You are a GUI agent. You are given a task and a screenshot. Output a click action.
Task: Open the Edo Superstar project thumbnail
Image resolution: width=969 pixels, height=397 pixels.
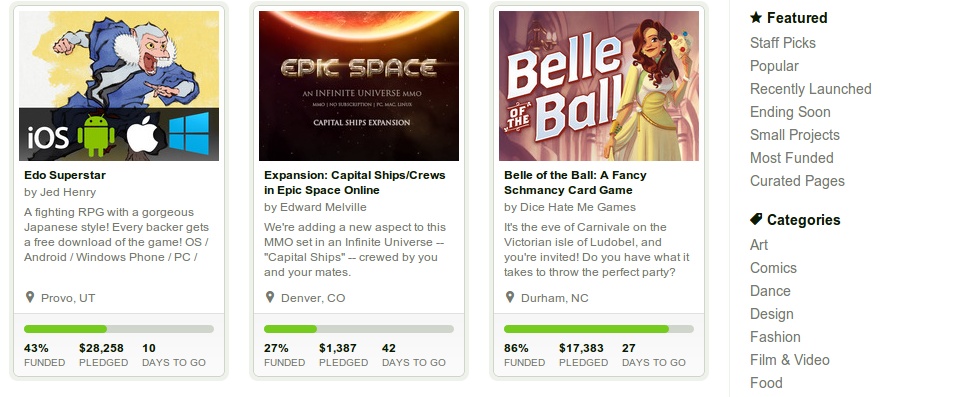coord(119,86)
